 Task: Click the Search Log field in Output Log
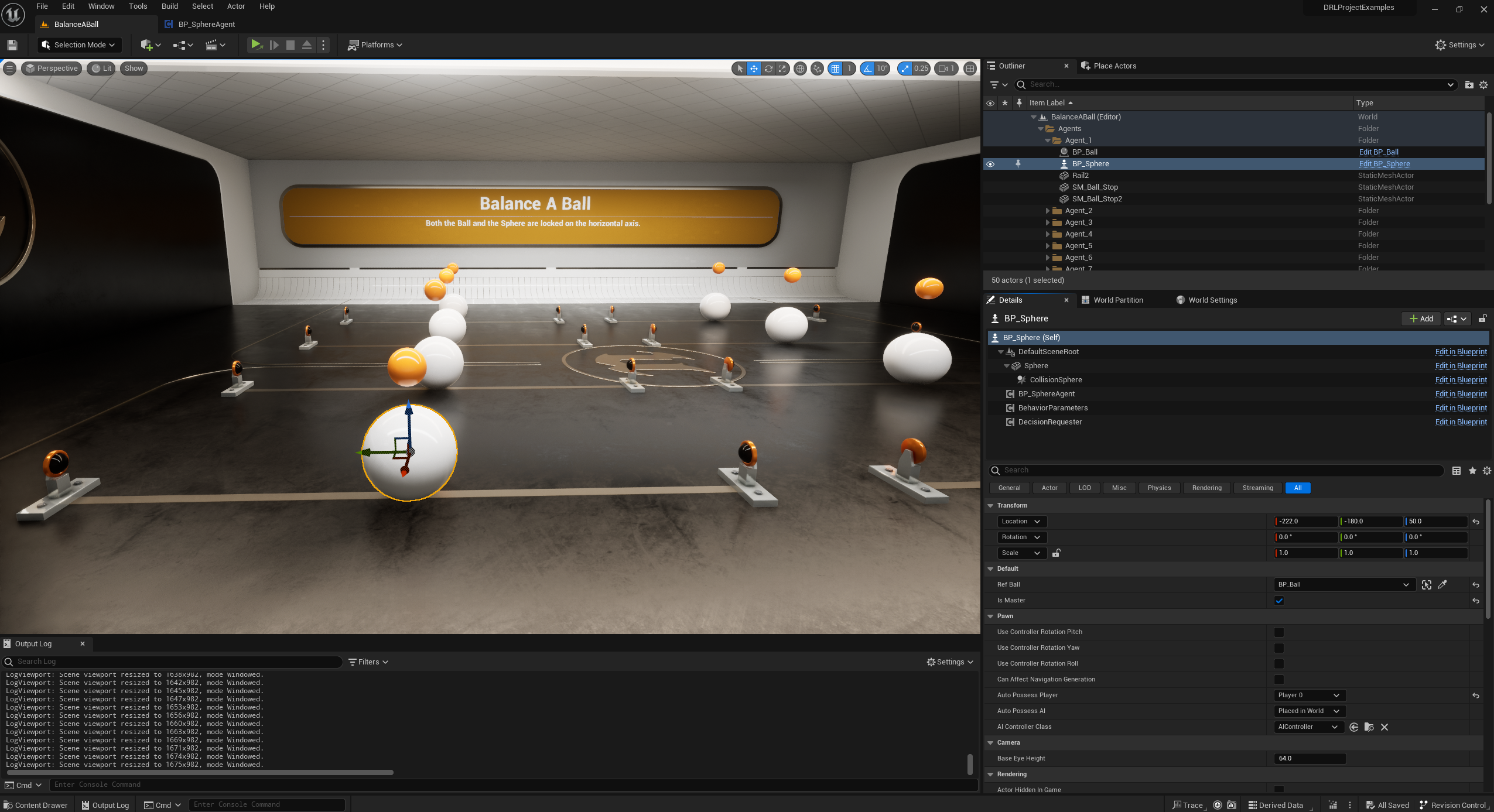click(173, 662)
